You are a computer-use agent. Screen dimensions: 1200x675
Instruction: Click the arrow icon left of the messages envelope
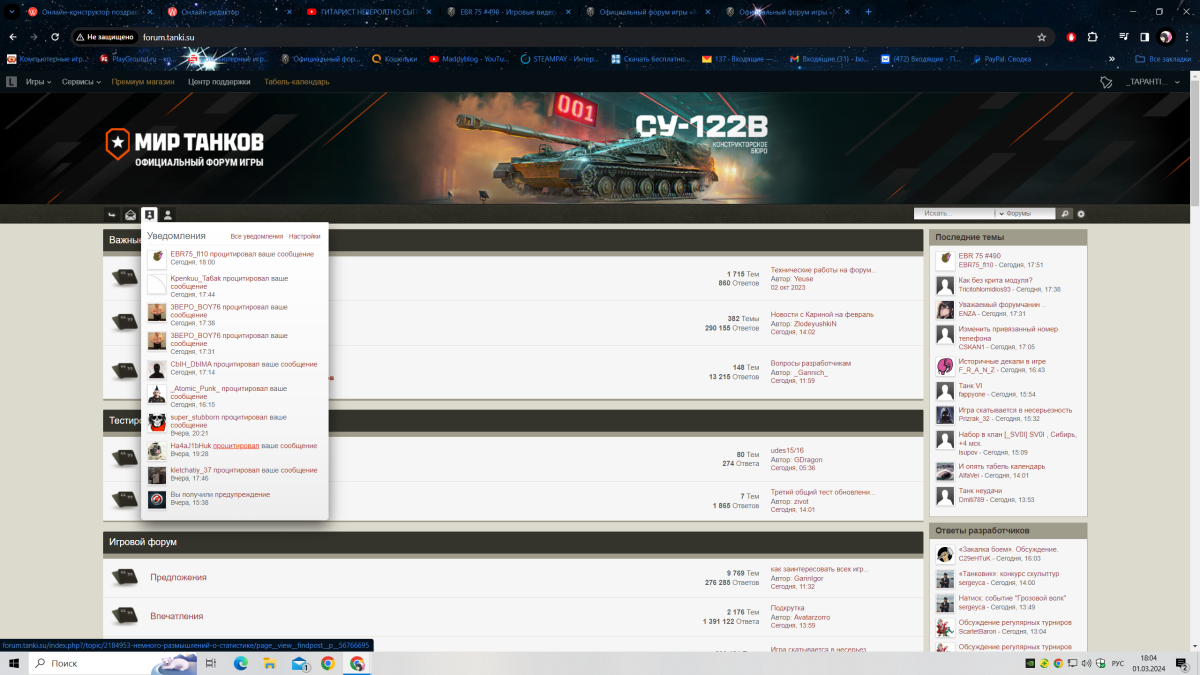click(x=112, y=214)
